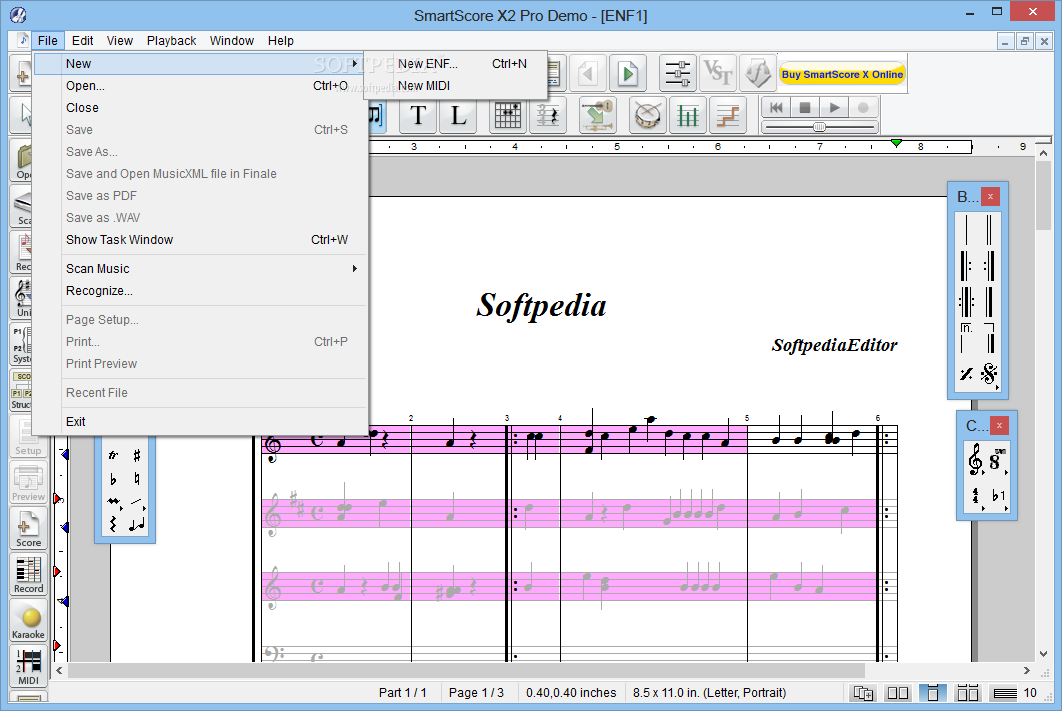Click the rewind to start playback button
Screen dimensions: 1062x711
pyautogui.click(x=776, y=108)
